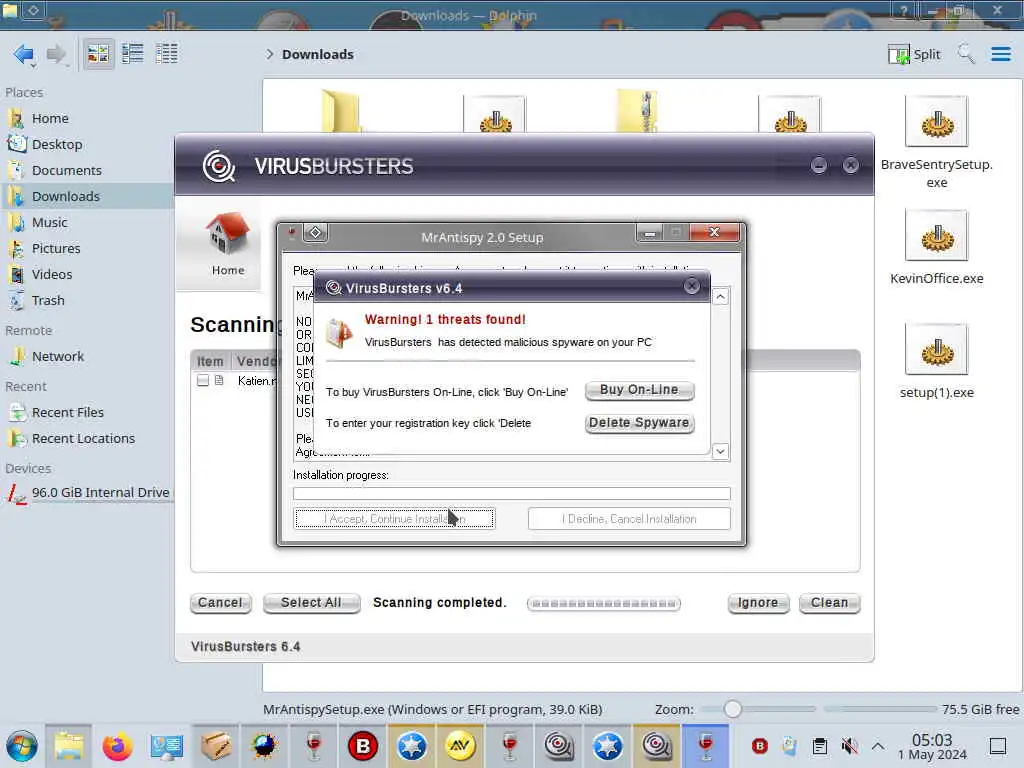Click the VirusBursters target logo
This screenshot has height=768, width=1024.
(x=219, y=166)
